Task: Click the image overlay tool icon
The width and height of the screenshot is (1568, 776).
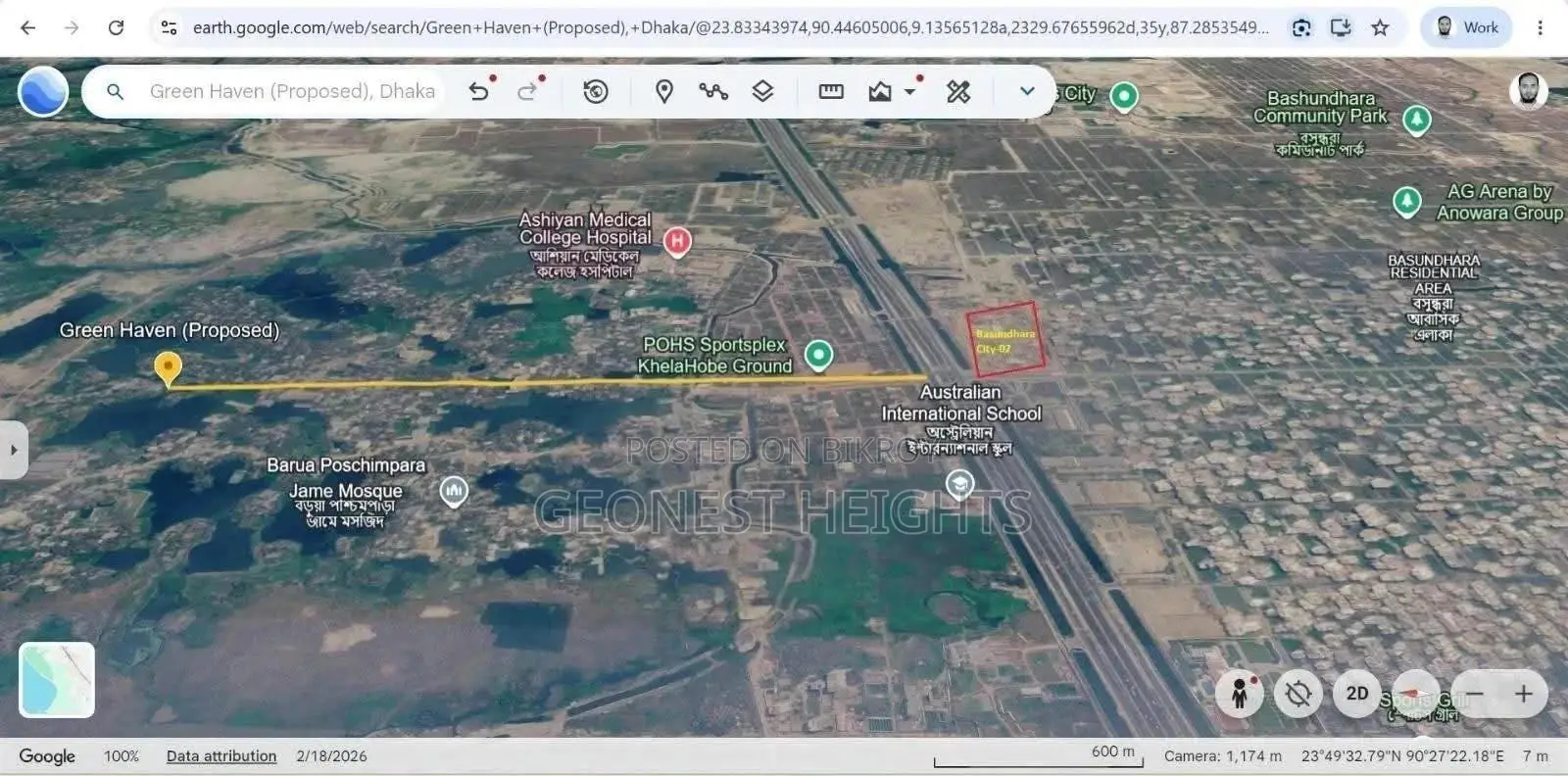Action: click(880, 91)
